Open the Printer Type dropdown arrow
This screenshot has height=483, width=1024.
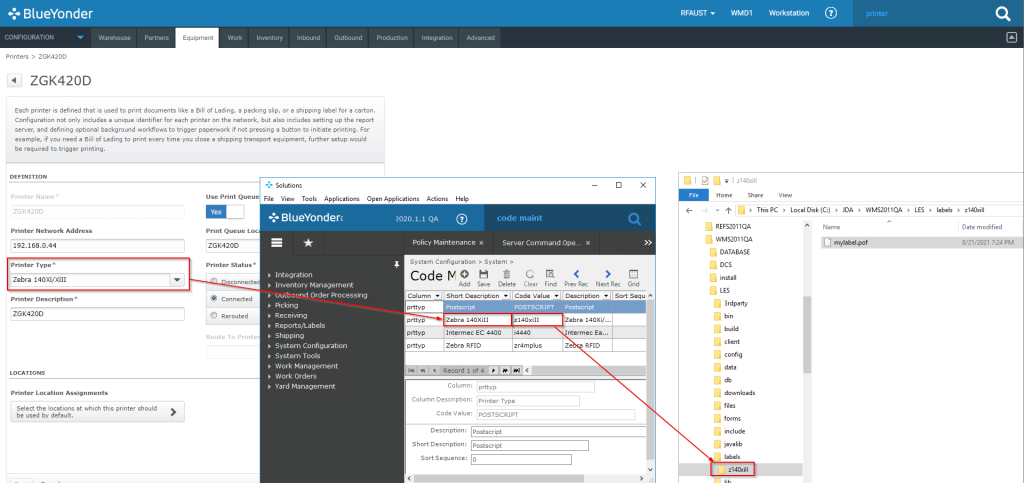click(x=176, y=280)
